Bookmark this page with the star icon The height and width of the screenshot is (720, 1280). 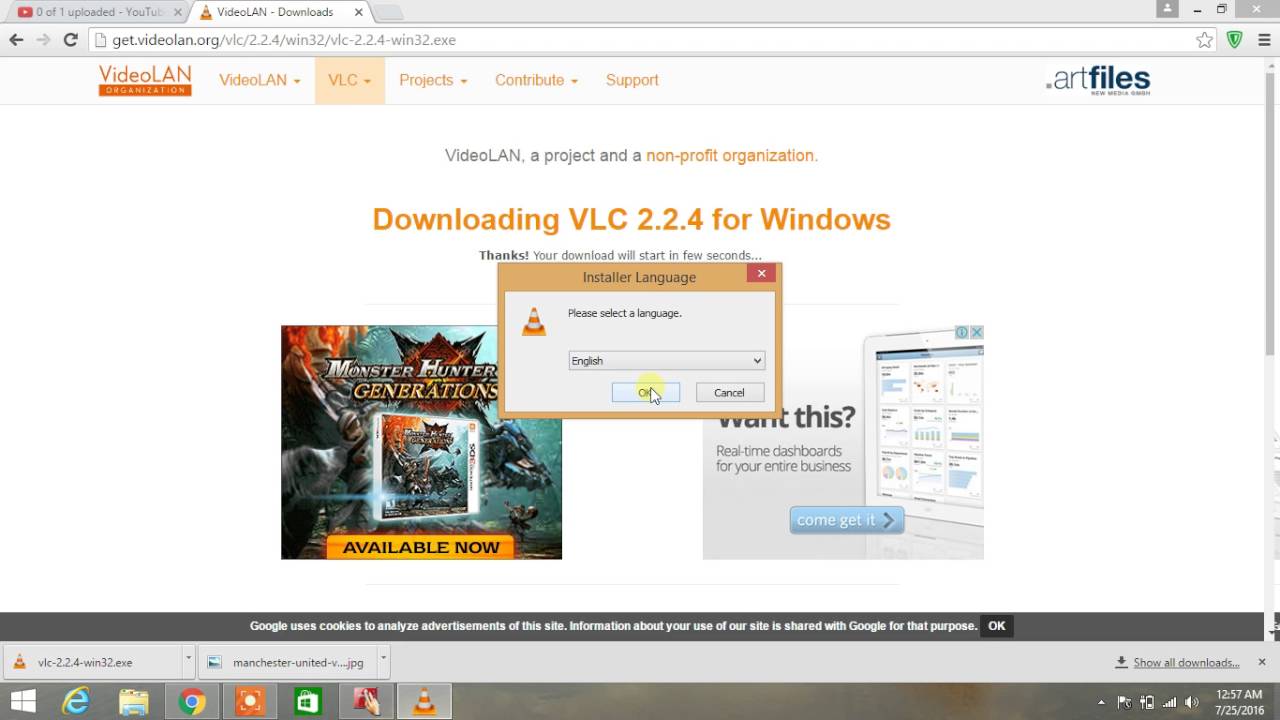coord(1204,40)
